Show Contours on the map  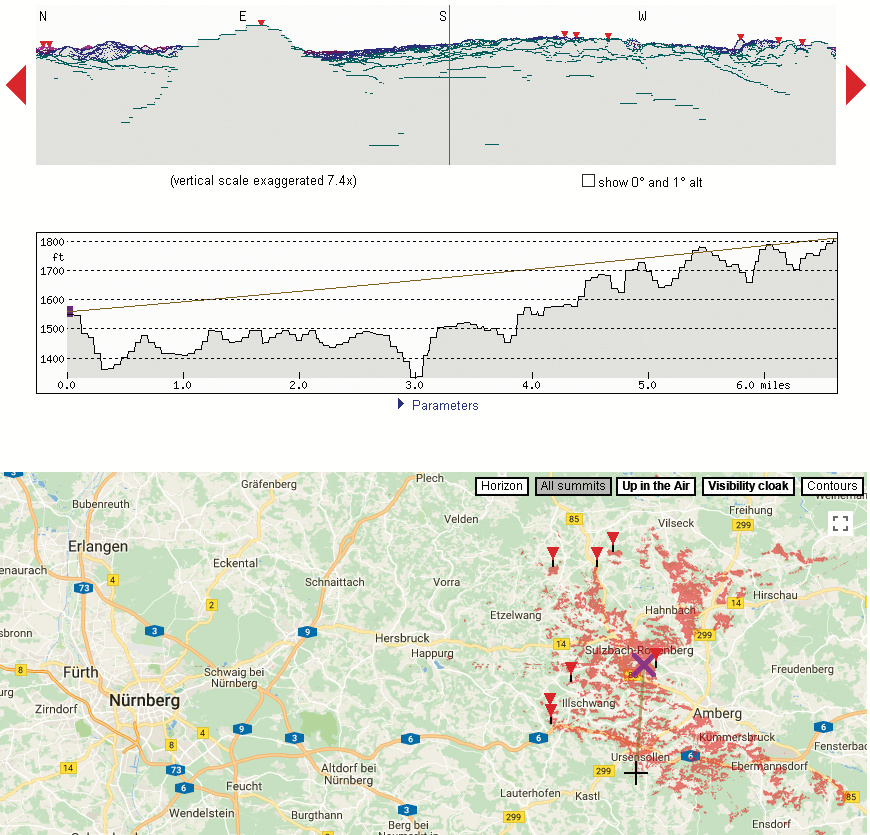click(832, 486)
